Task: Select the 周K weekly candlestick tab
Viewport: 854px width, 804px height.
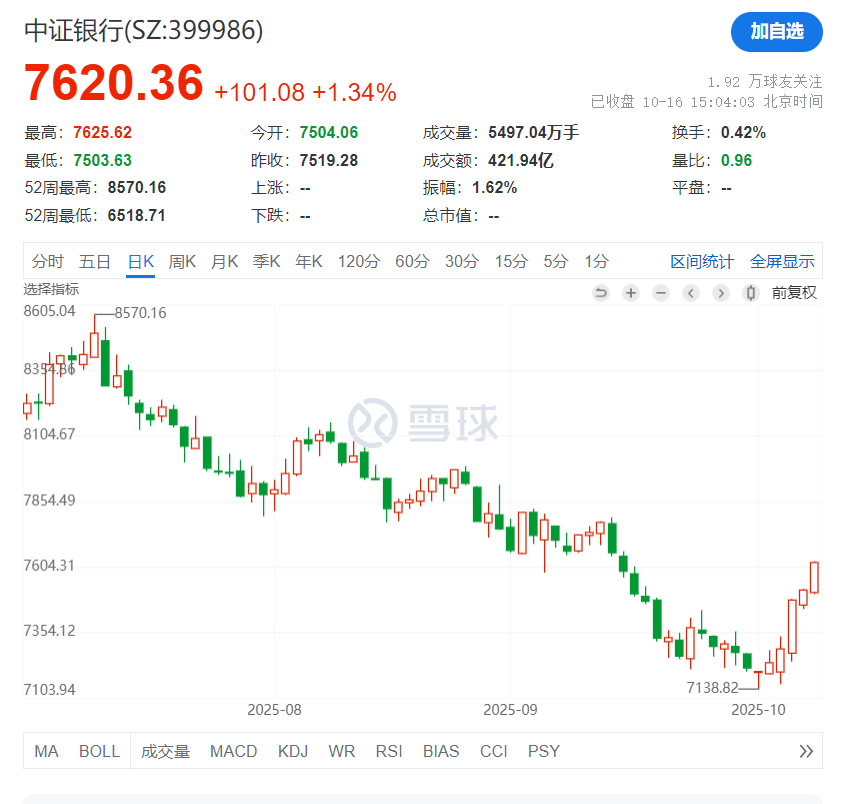Action: [182, 261]
